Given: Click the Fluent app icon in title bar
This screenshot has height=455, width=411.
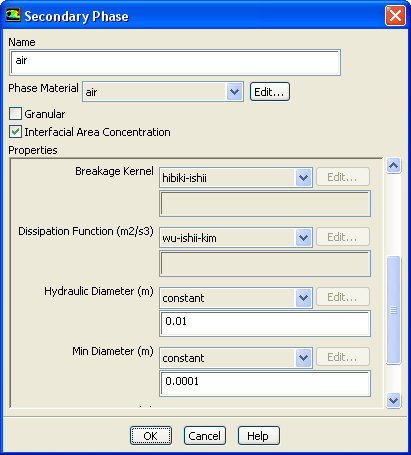Looking at the screenshot, I should coord(13,15).
